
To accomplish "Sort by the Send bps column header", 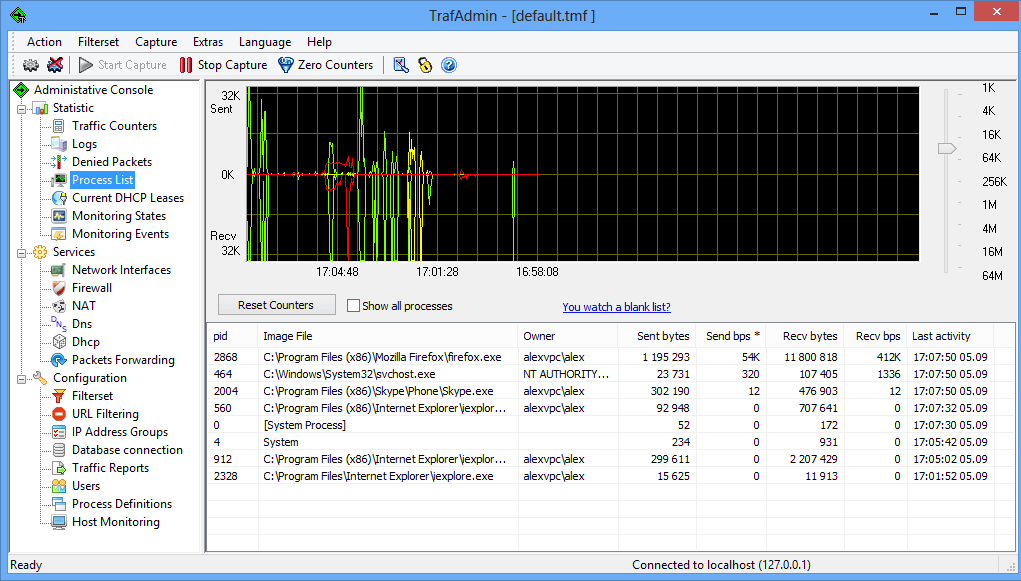I will 731,336.
